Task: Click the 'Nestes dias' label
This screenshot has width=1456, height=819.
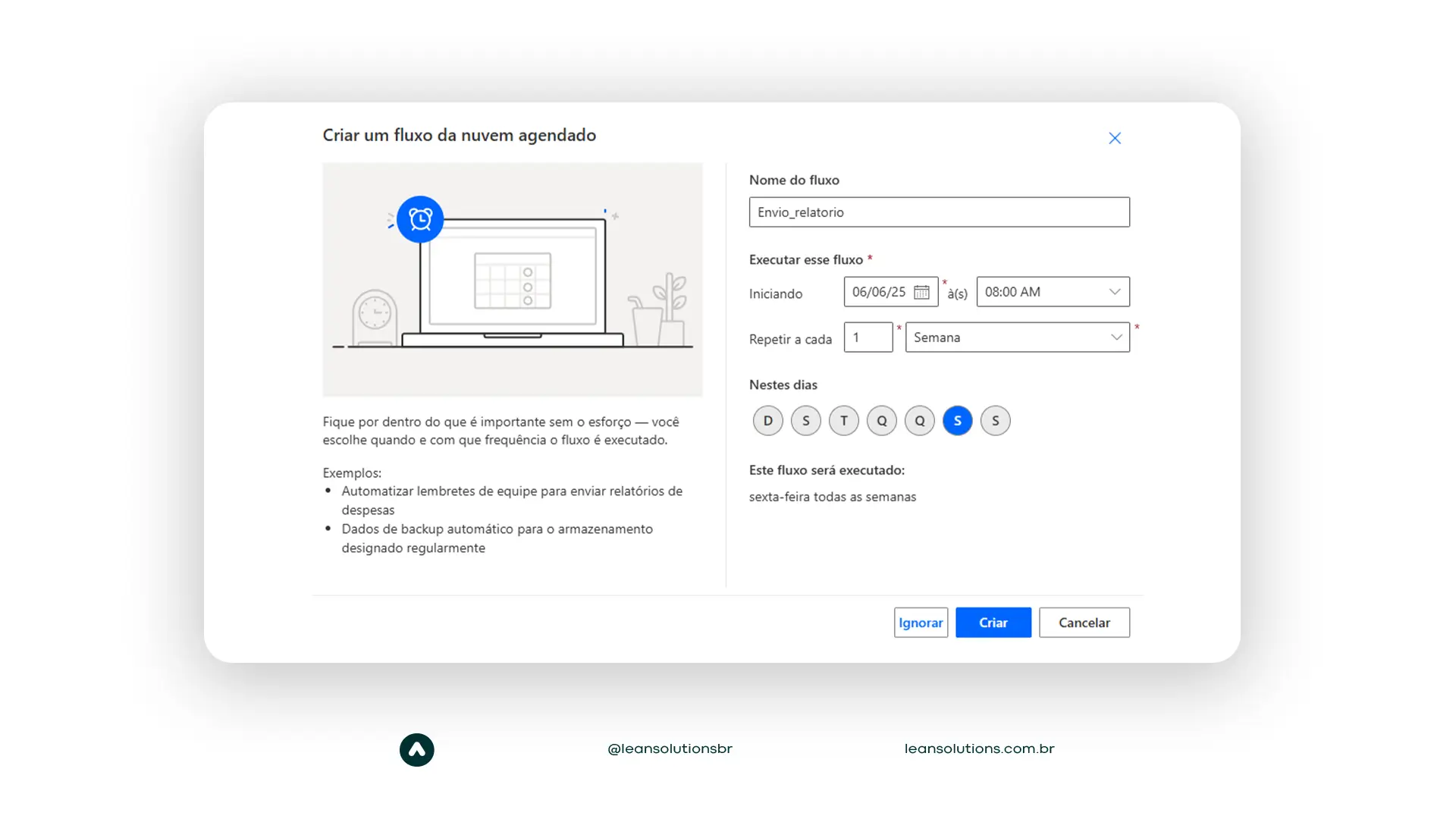Action: click(x=783, y=384)
